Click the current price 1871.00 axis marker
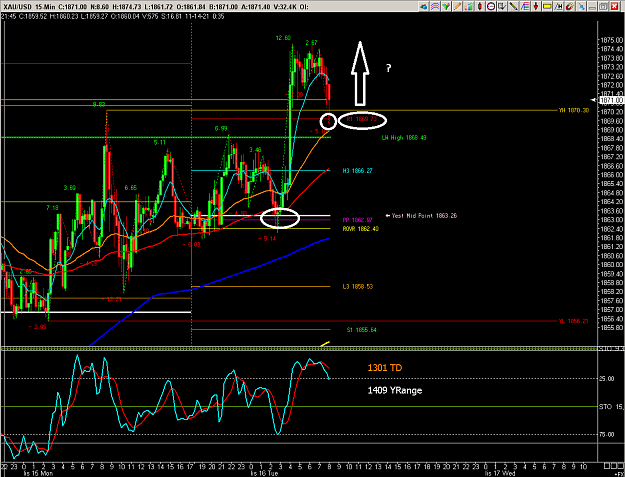The height and width of the screenshot is (477, 625). point(612,100)
